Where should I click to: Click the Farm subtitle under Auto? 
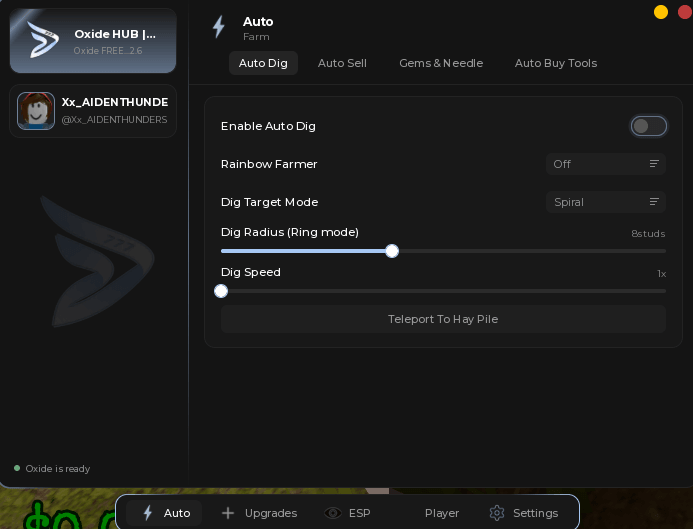256,37
